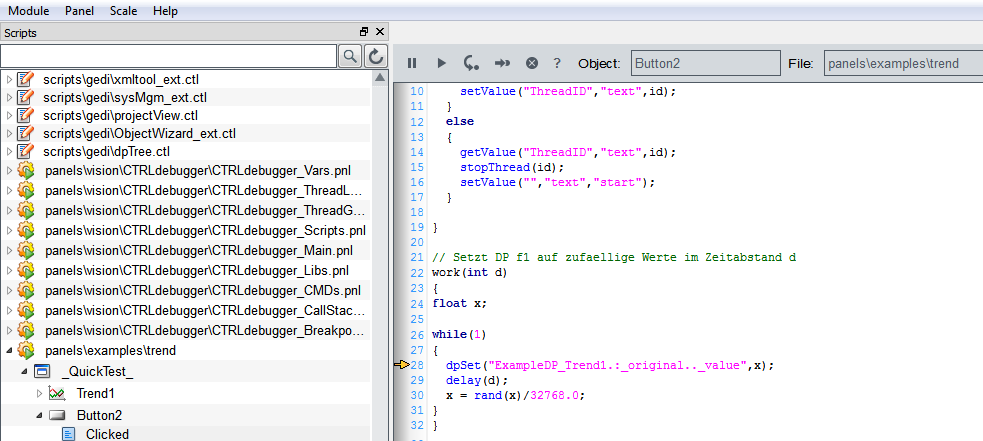Close the Scripts panel
This screenshot has width=983, height=441.
tap(379, 33)
